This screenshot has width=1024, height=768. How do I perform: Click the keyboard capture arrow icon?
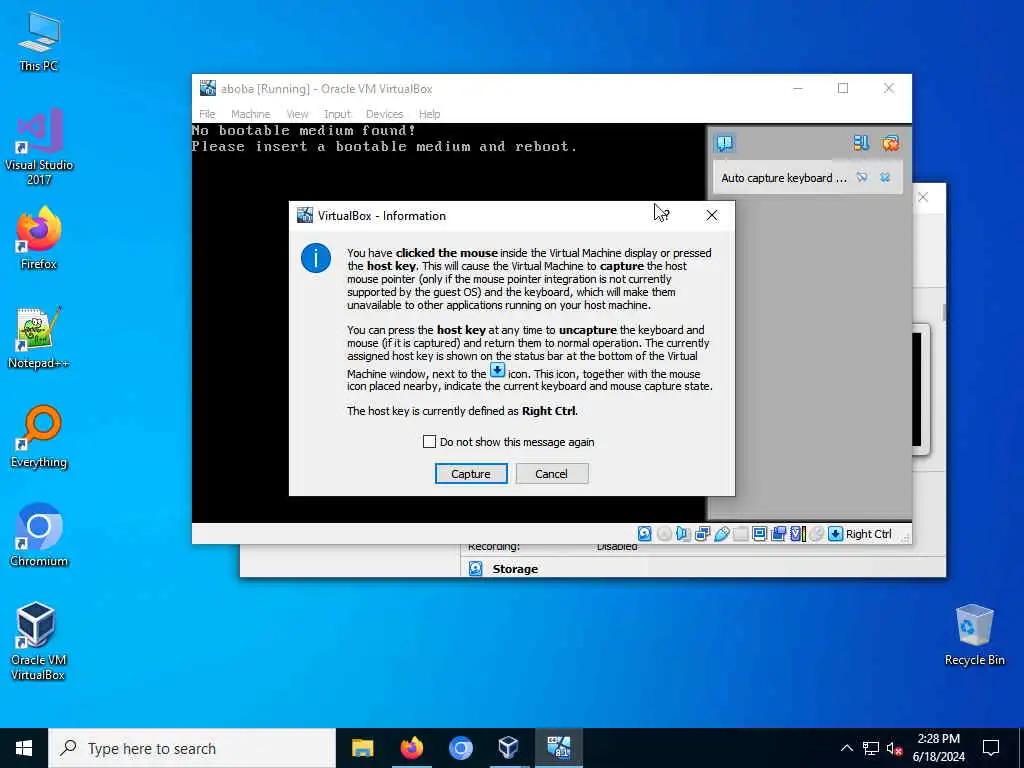coord(835,534)
